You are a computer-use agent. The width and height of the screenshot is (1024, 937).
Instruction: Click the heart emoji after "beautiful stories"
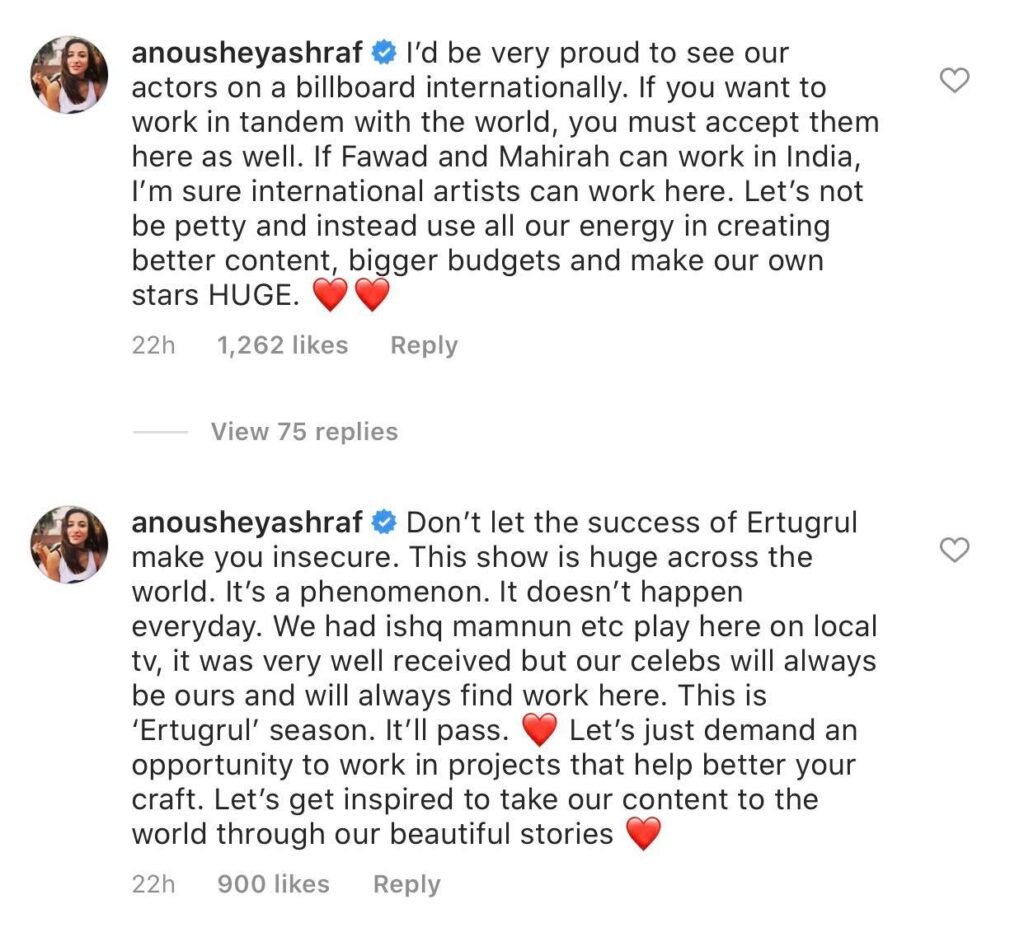pyautogui.click(x=643, y=834)
